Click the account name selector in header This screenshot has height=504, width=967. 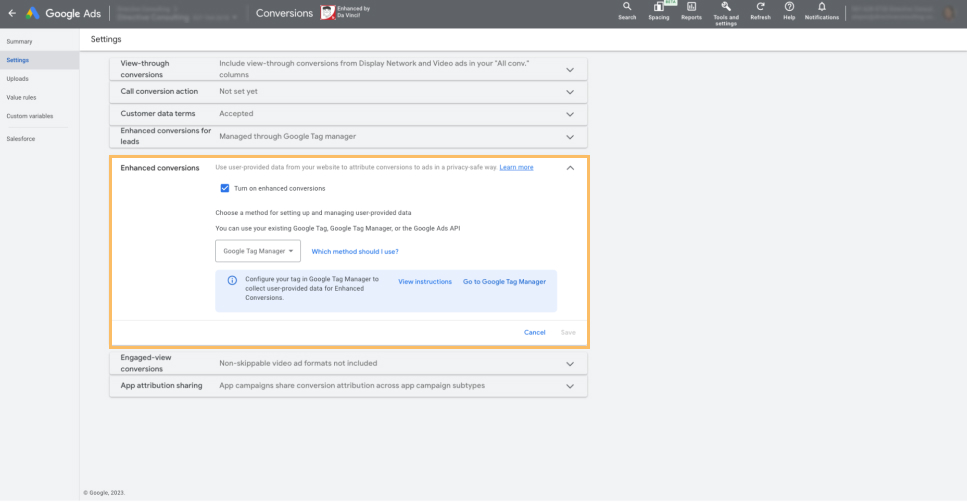(177, 14)
